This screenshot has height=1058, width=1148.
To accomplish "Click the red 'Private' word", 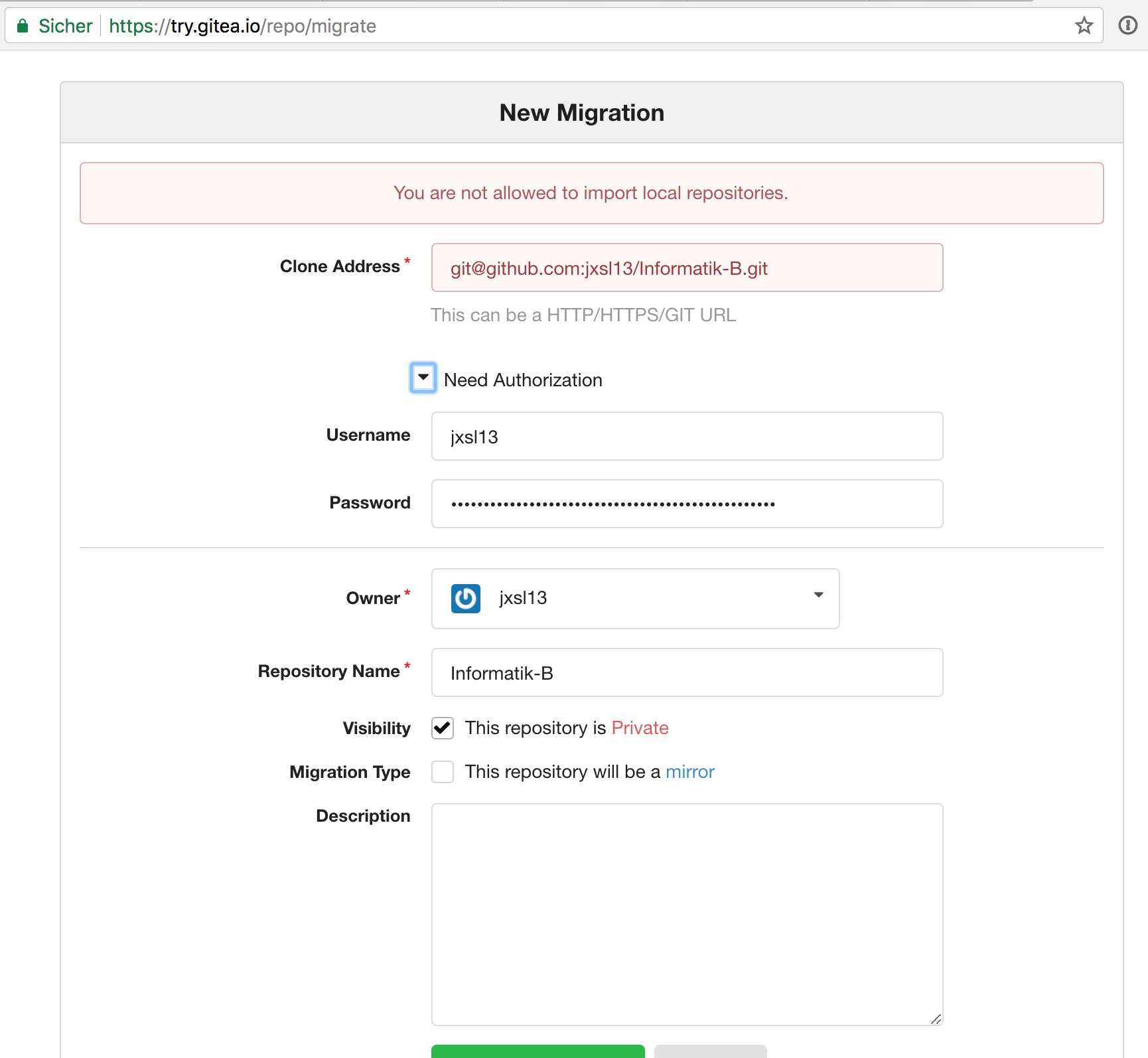I will coord(640,728).
